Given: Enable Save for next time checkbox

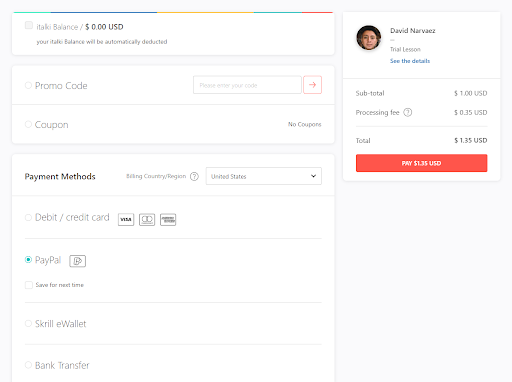Looking at the screenshot, I should tap(29, 285).
